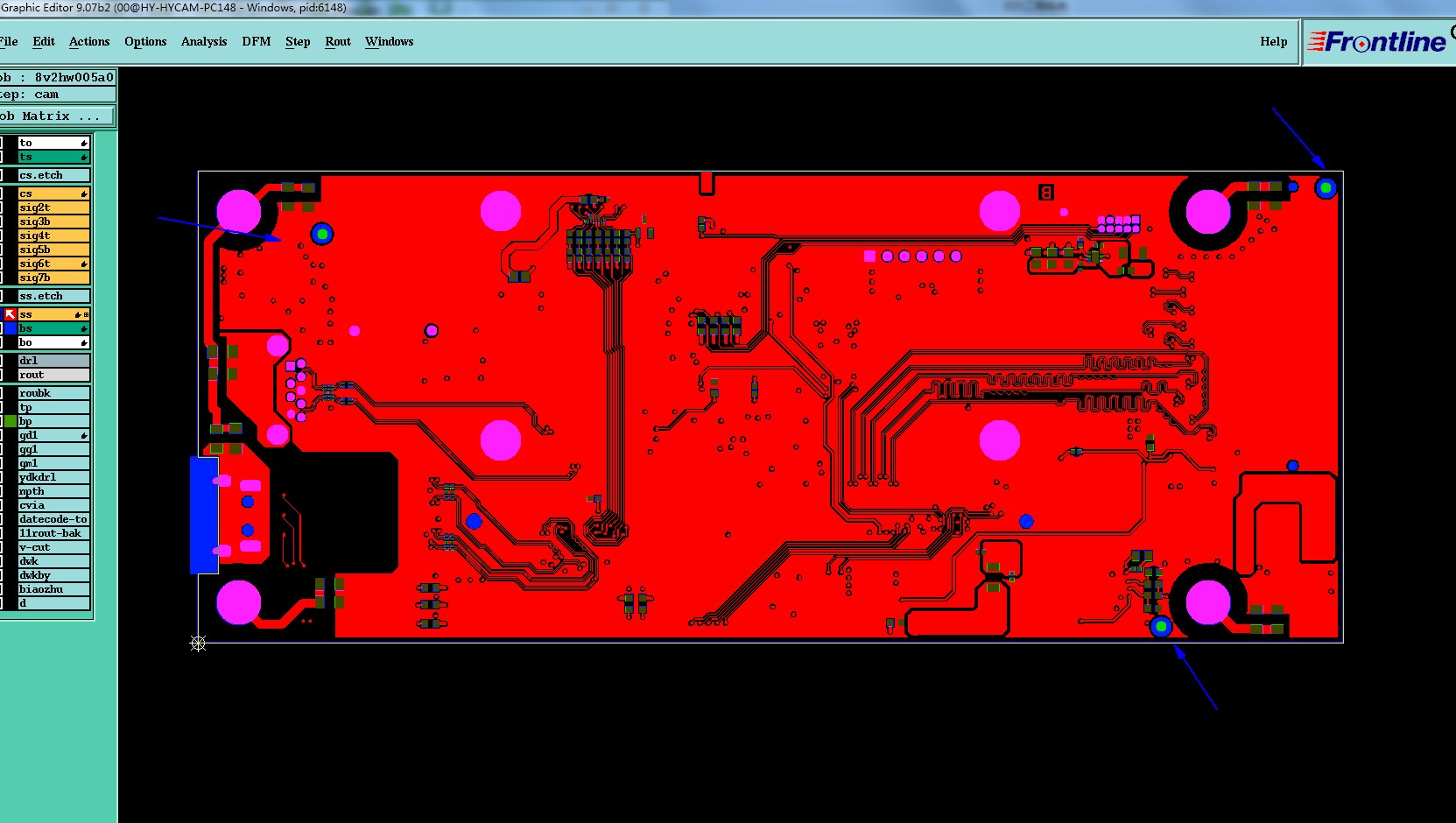Click the small grid icon on ss layer
This screenshot has width=1456, height=823.
87,314
